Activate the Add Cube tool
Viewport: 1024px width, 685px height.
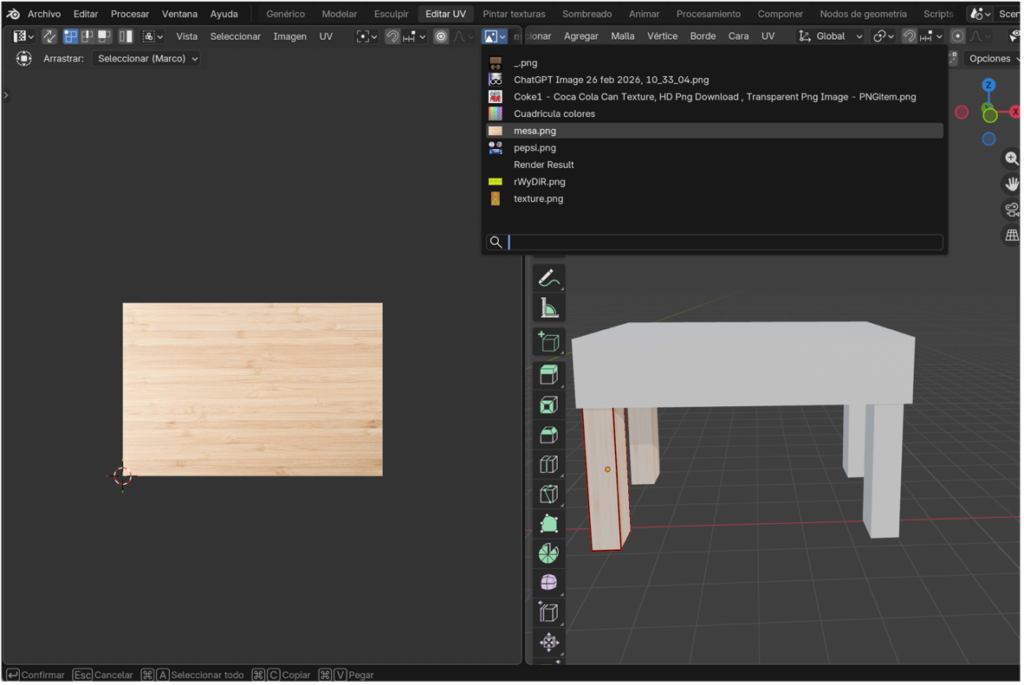coord(549,340)
